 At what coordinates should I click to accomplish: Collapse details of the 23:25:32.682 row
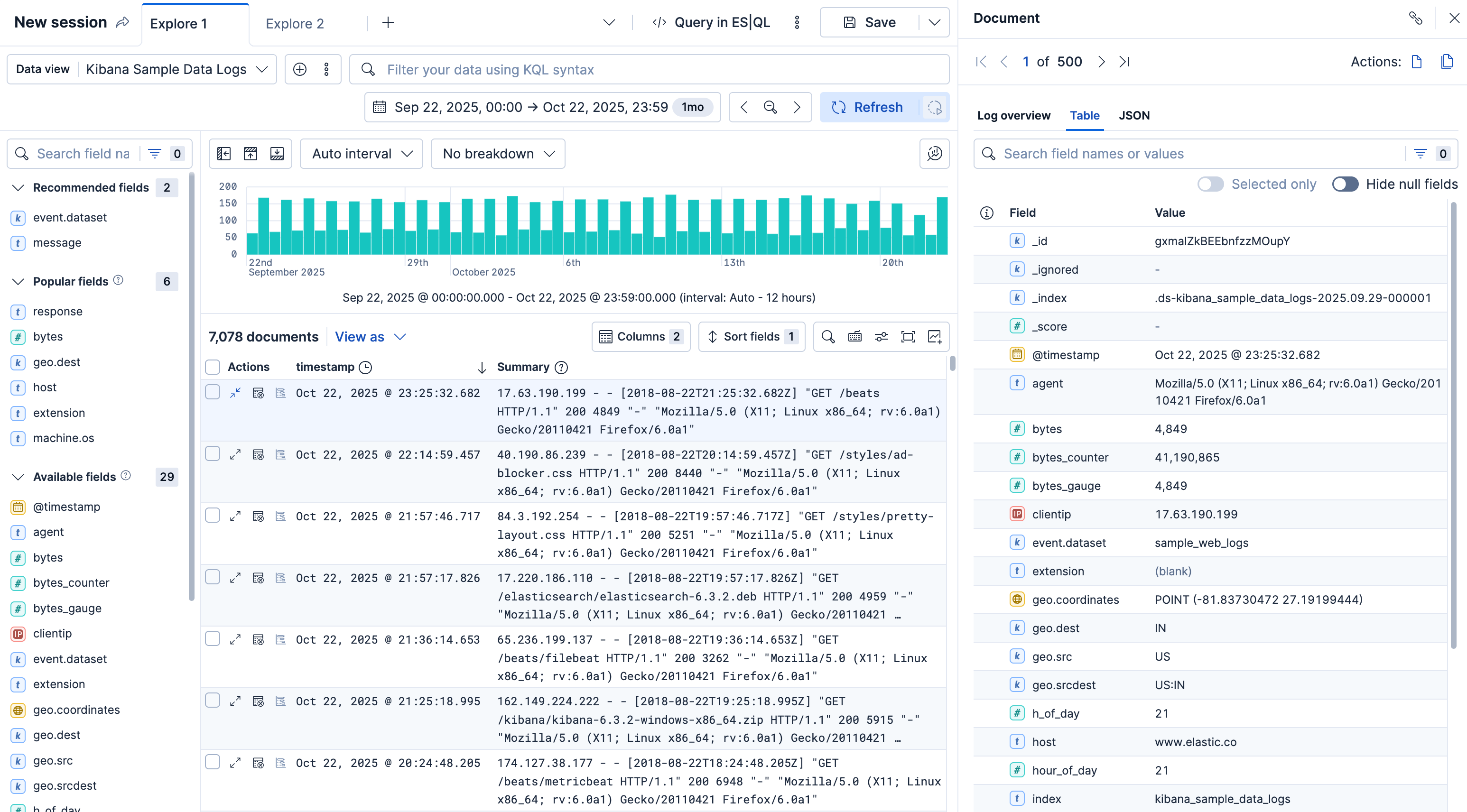(x=235, y=393)
